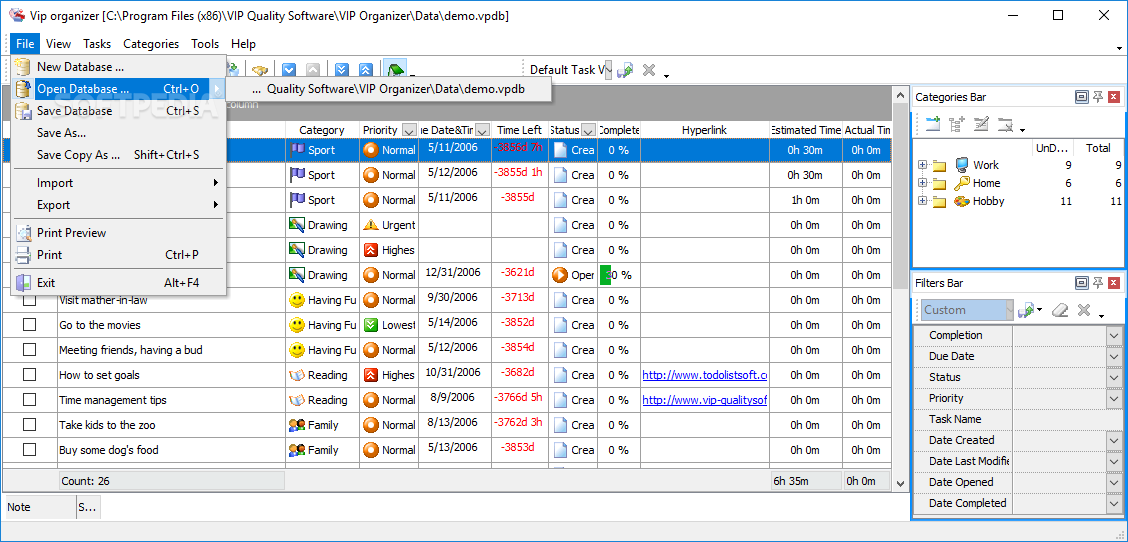1128x542 pixels.
Task: Click the grayed single-chevron up arrow icon
Action: [312, 70]
